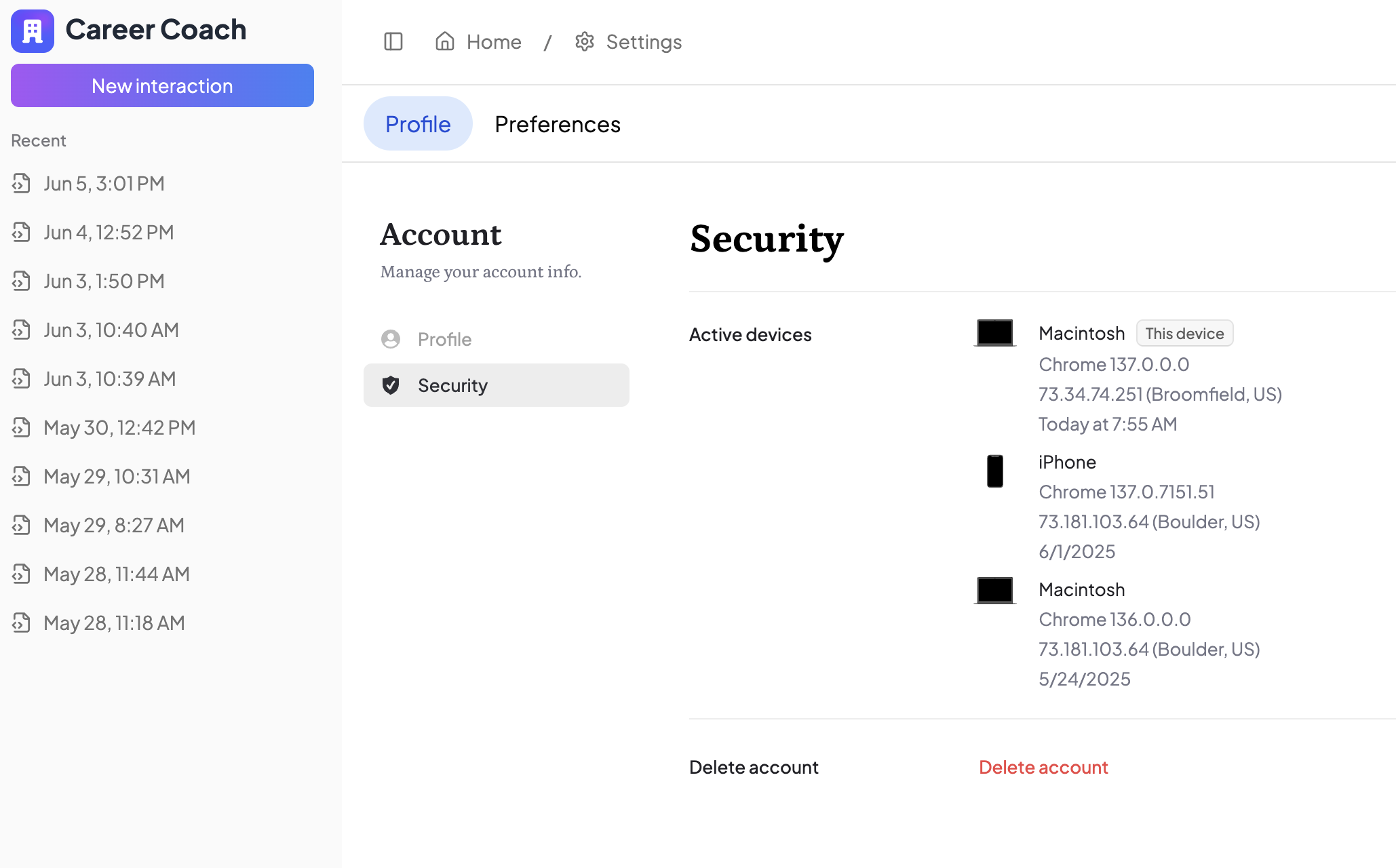1396x868 pixels.
Task: Click the Career Coach logo icon
Action: [32, 31]
